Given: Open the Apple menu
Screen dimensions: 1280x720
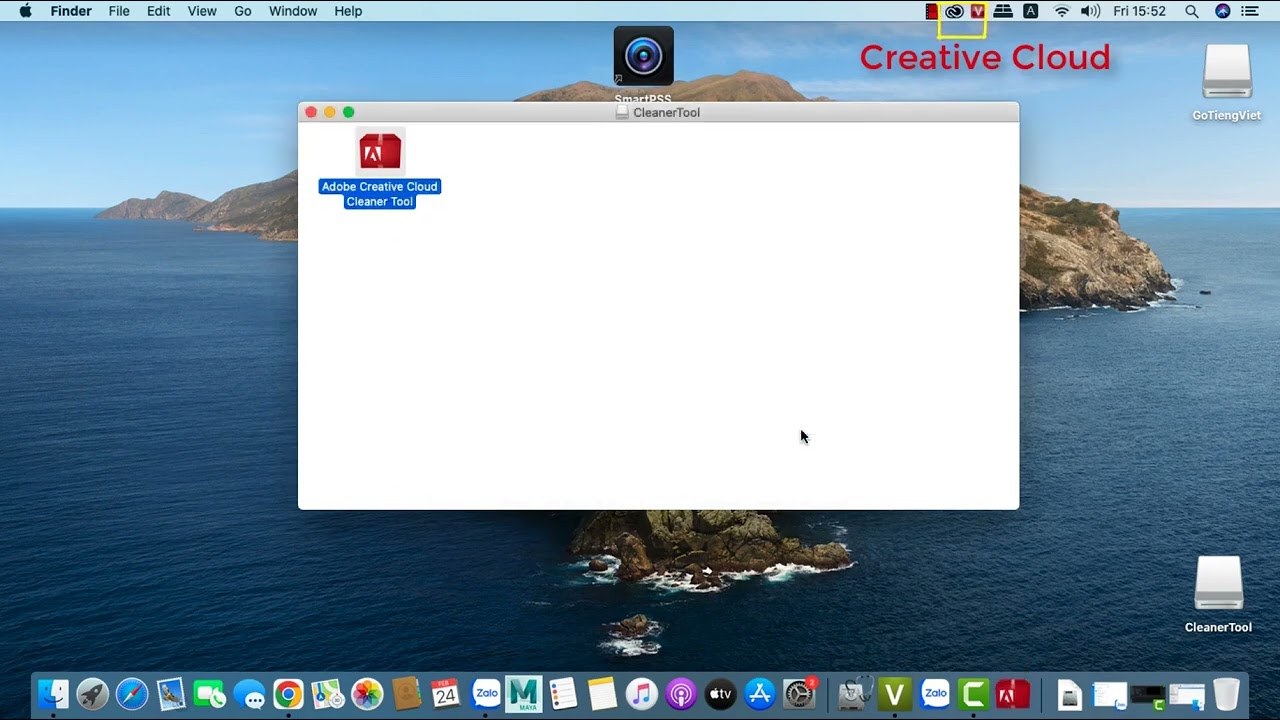Looking at the screenshot, I should pos(26,11).
